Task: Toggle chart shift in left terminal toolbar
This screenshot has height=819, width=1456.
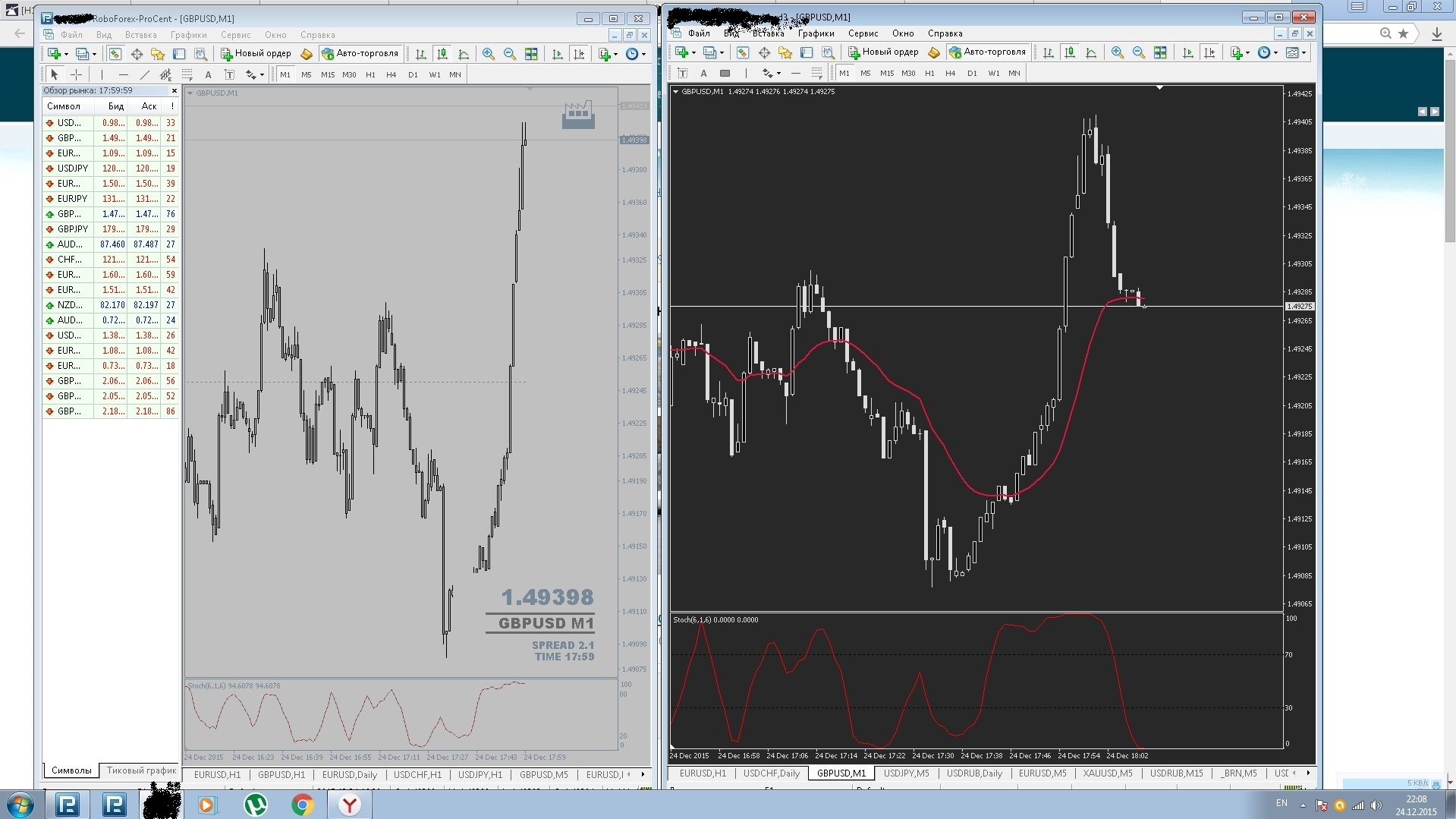Action: click(x=579, y=54)
